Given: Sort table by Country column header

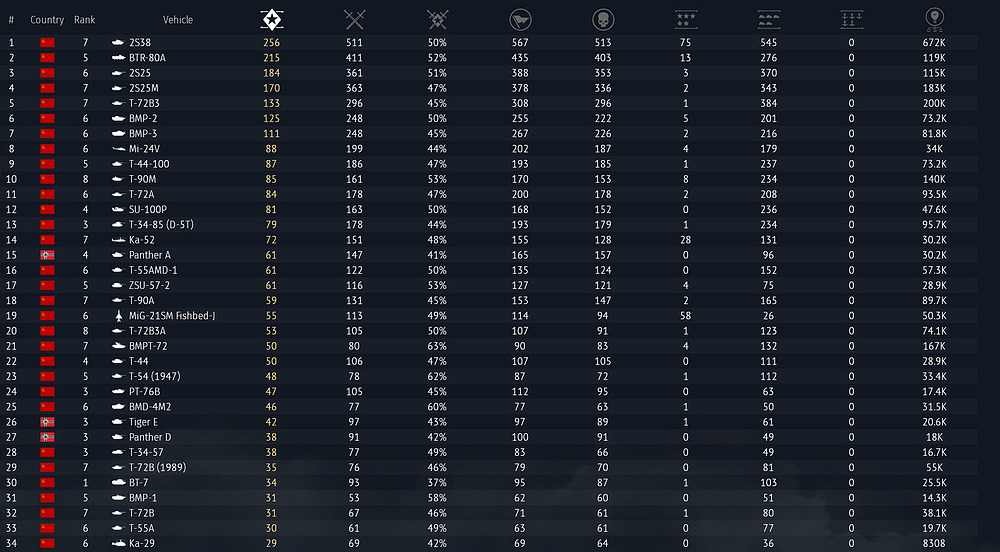Looking at the screenshot, I should [47, 20].
